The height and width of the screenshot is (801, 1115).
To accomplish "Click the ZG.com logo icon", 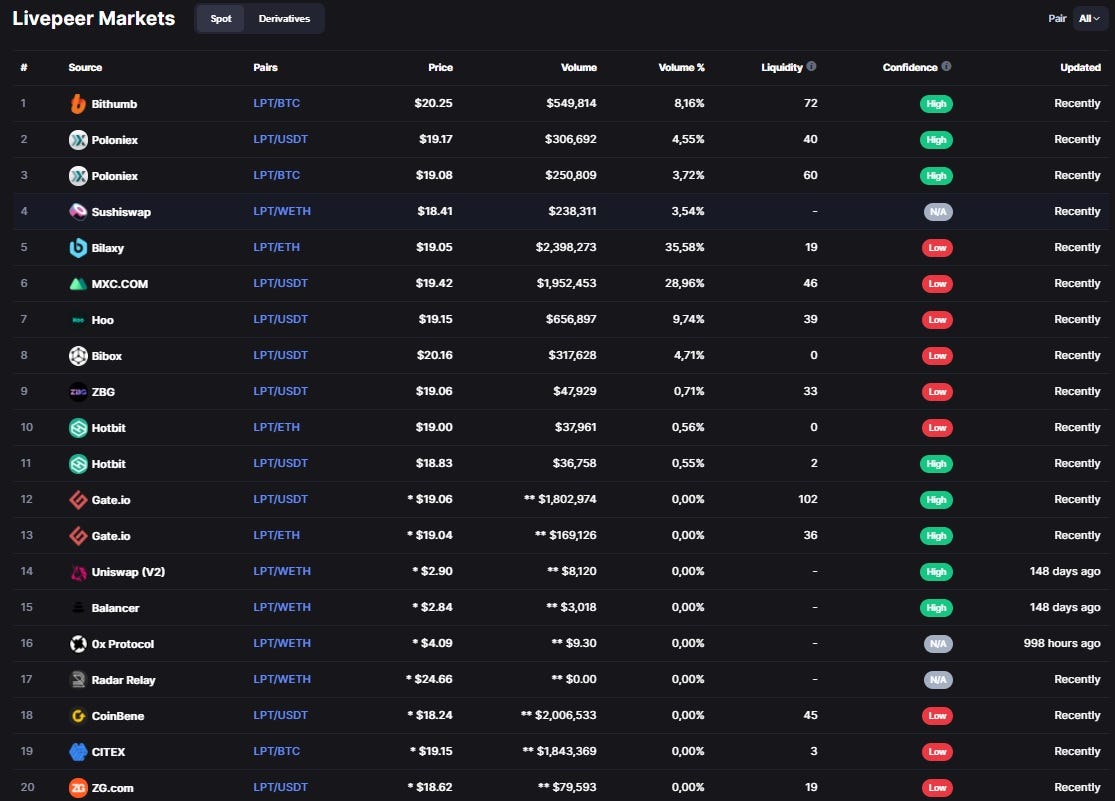I will [x=78, y=787].
